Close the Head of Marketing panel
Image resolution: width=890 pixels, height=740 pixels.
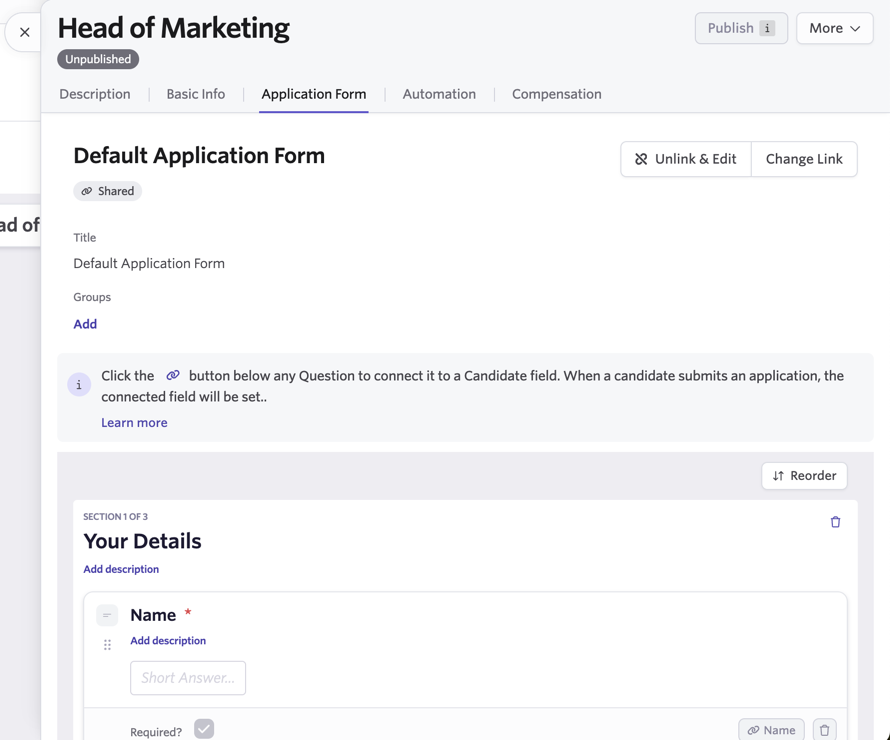pos(24,32)
